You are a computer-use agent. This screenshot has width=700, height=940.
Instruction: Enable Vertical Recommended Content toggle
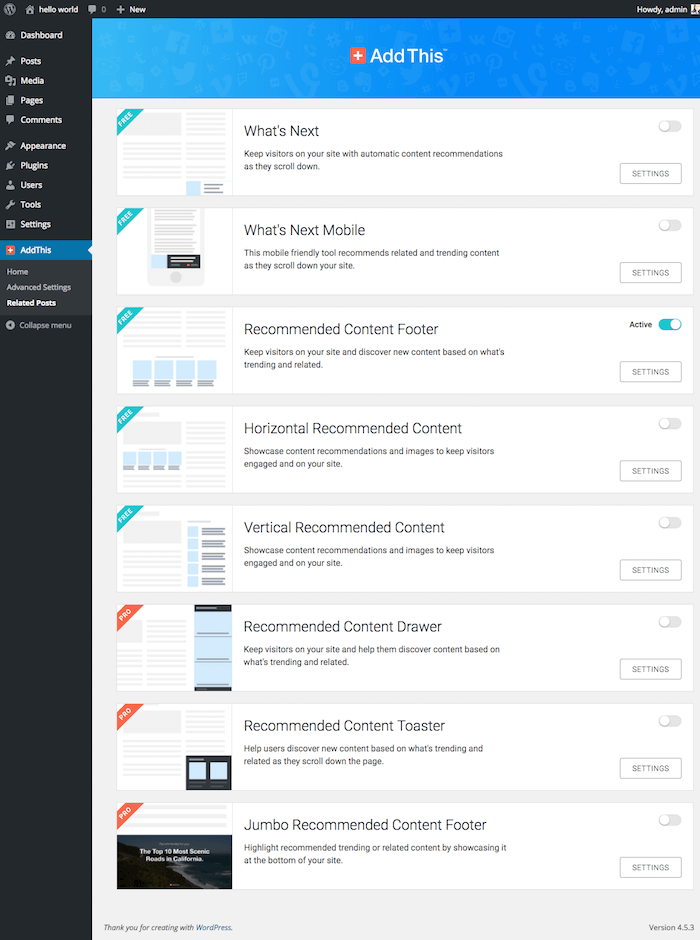[669, 522]
